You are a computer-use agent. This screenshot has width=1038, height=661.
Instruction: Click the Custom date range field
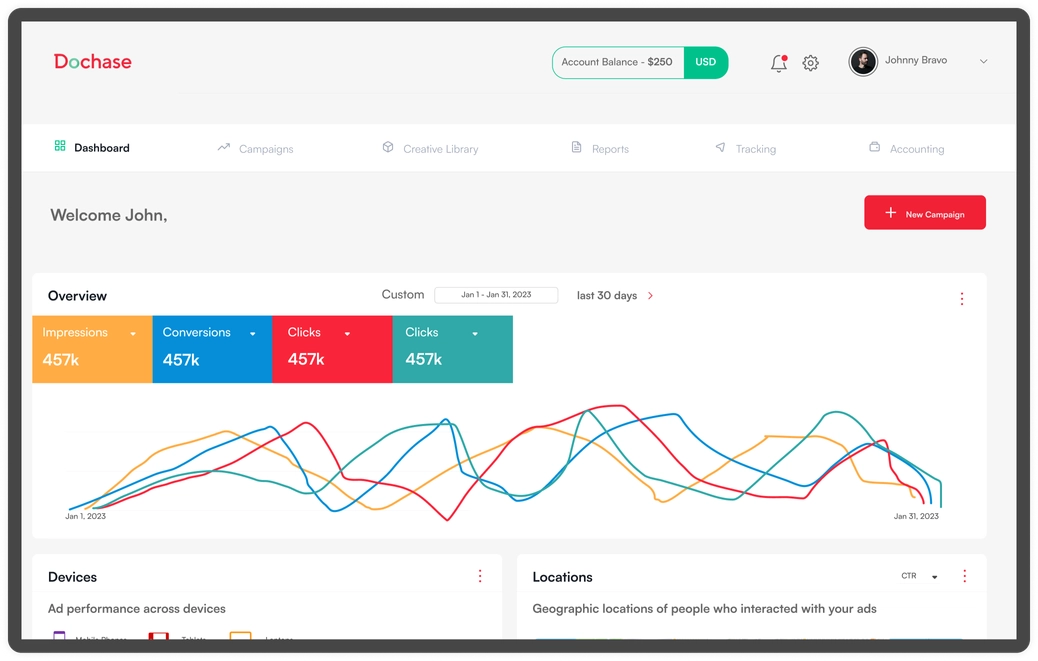click(x=496, y=295)
